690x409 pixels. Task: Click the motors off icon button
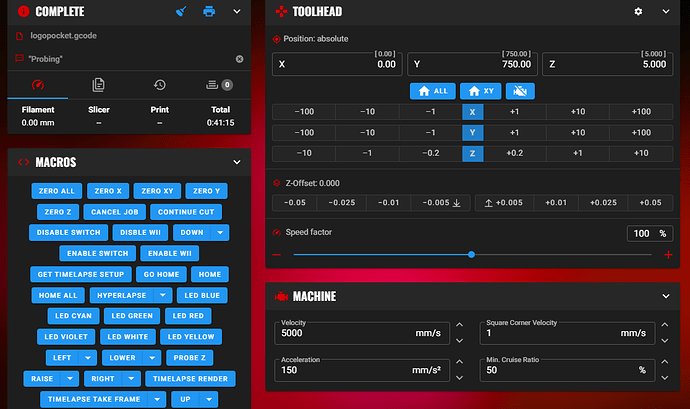[x=519, y=90]
